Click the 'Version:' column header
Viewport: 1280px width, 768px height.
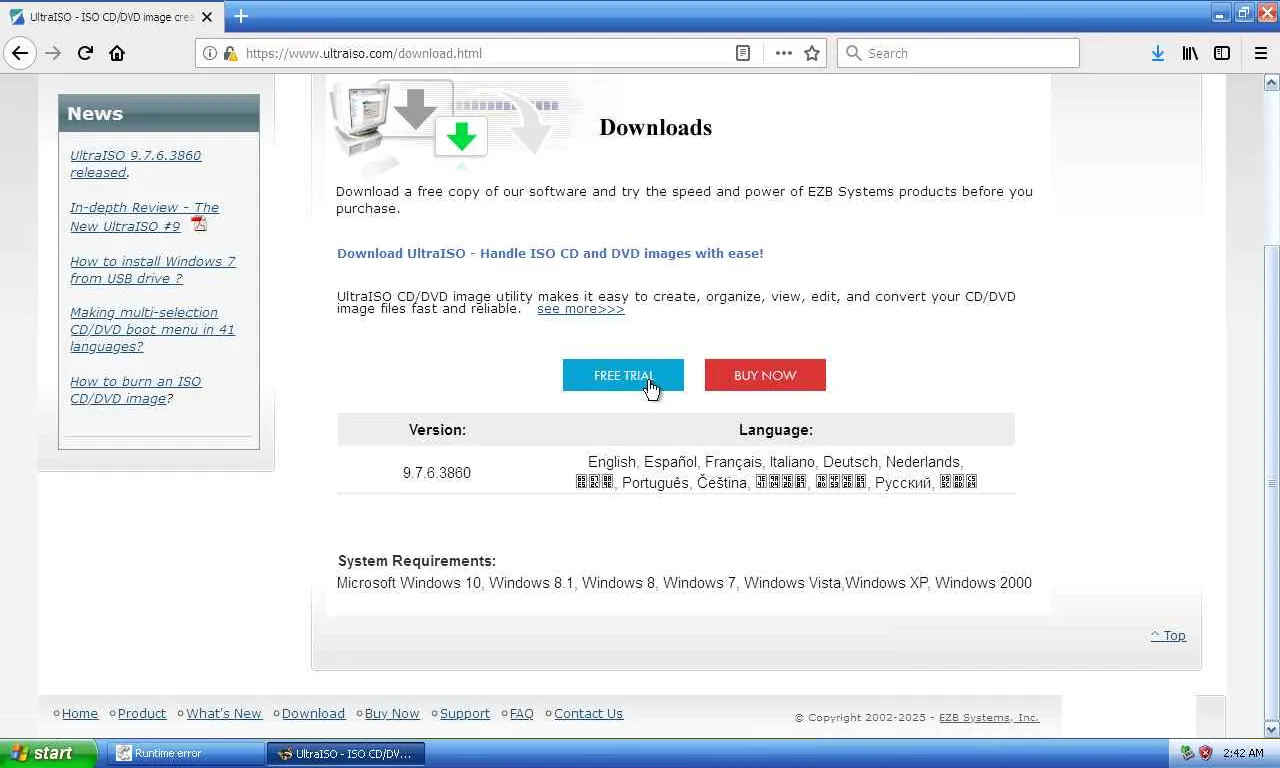(x=437, y=430)
